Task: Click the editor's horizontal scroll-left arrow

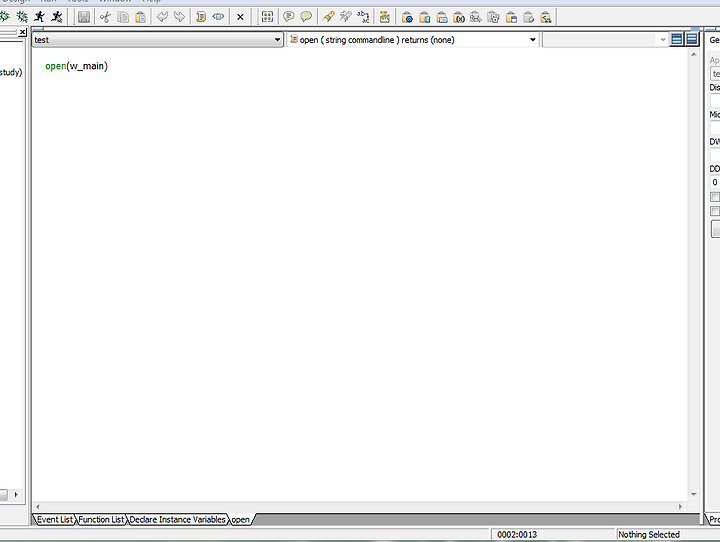Action: [x=38, y=507]
